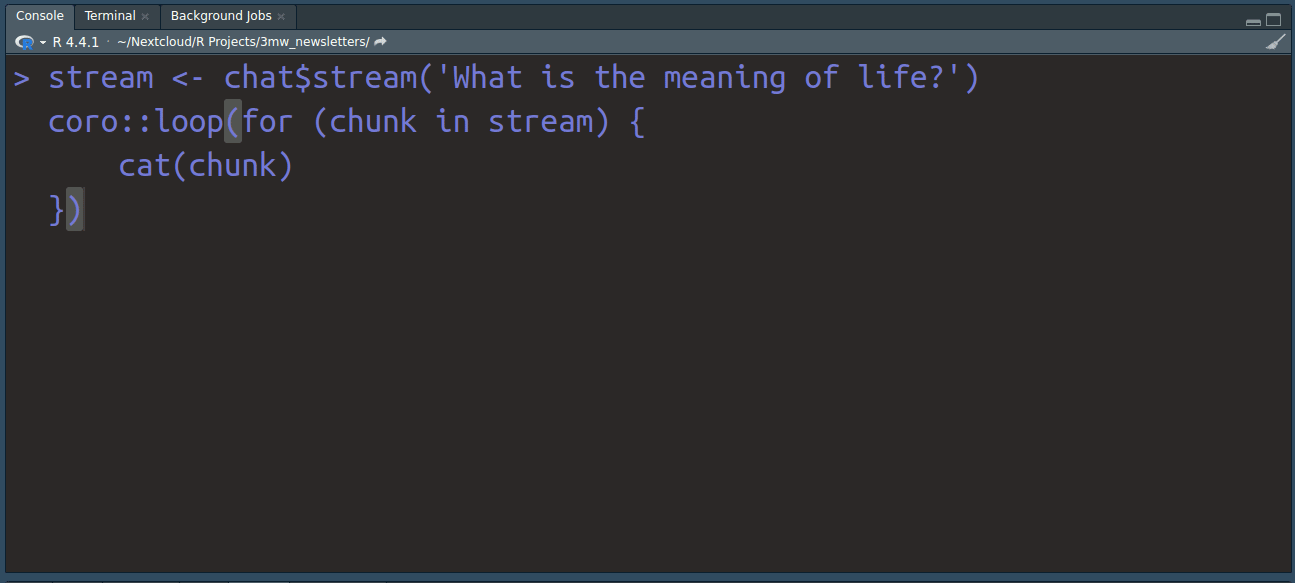Clear the console with the broom icon
Viewport: 1295px width, 583px height.
(1275, 42)
